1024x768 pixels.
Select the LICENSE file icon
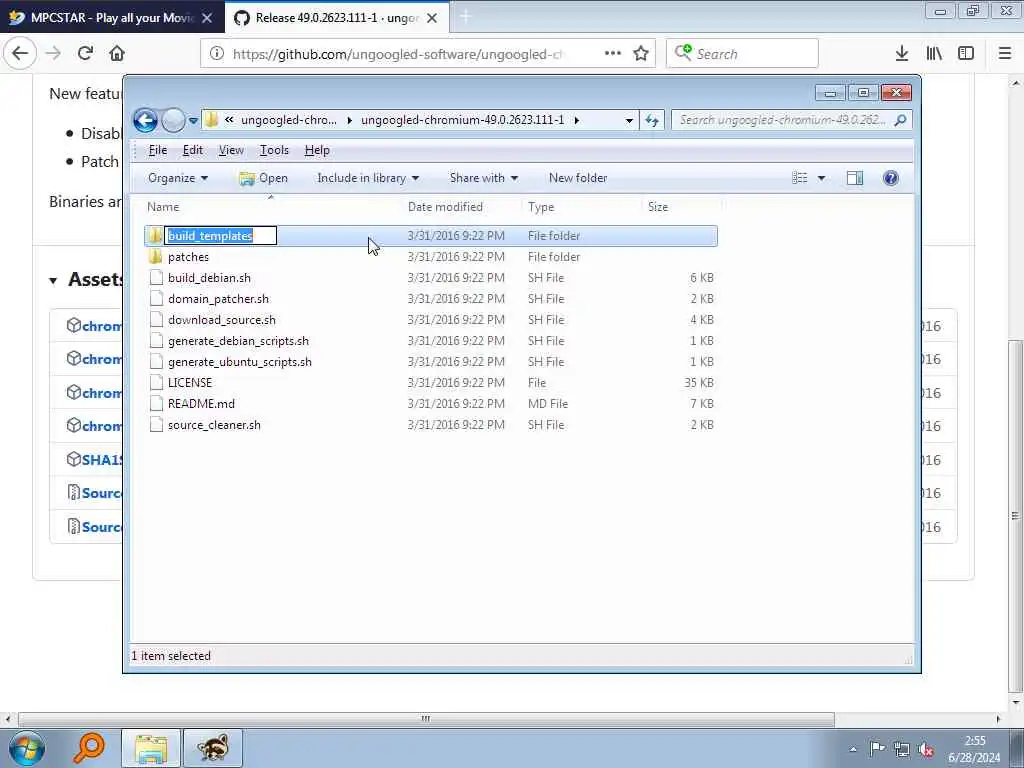pyautogui.click(x=155, y=382)
